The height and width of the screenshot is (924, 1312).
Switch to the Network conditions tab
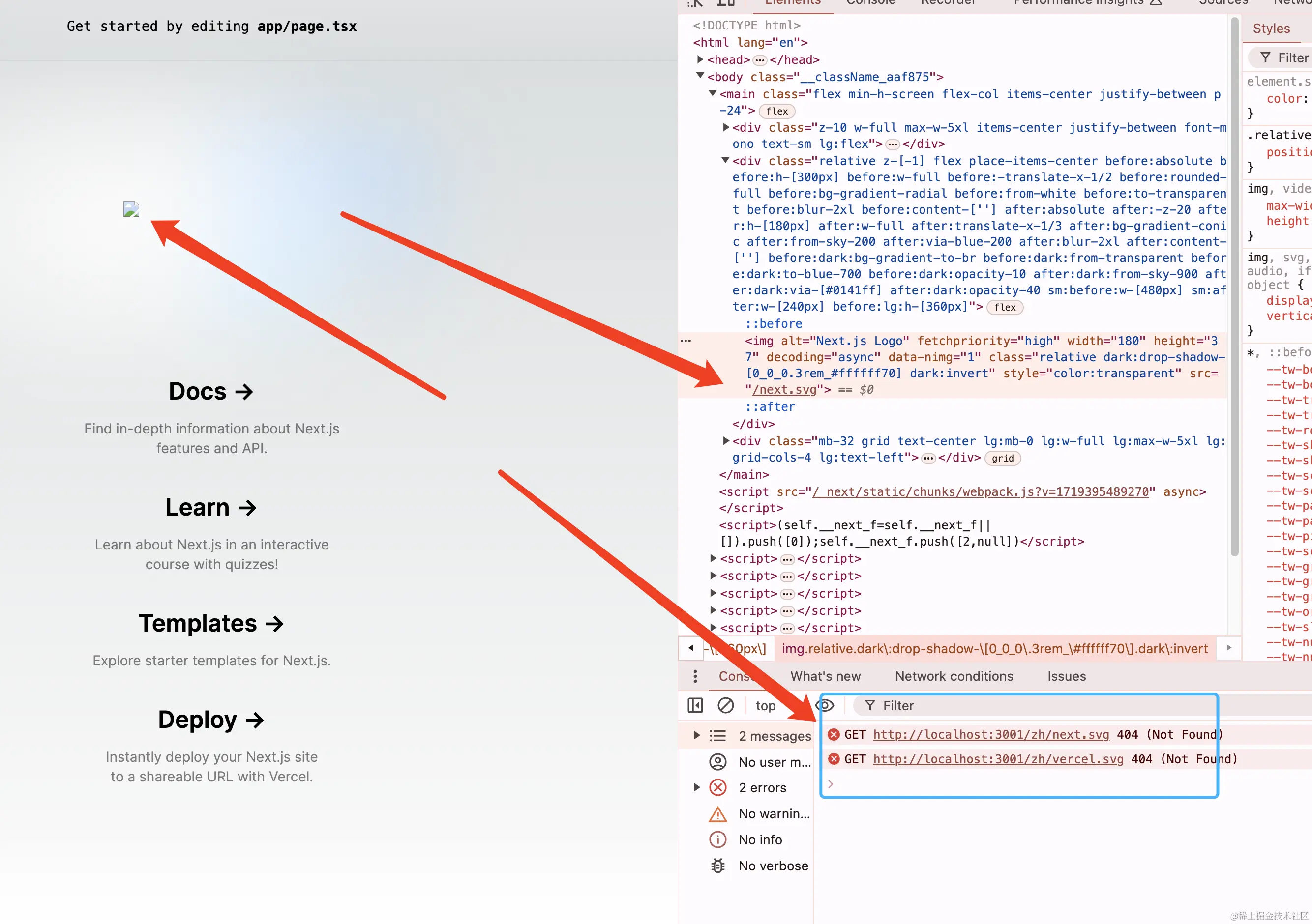coord(954,676)
